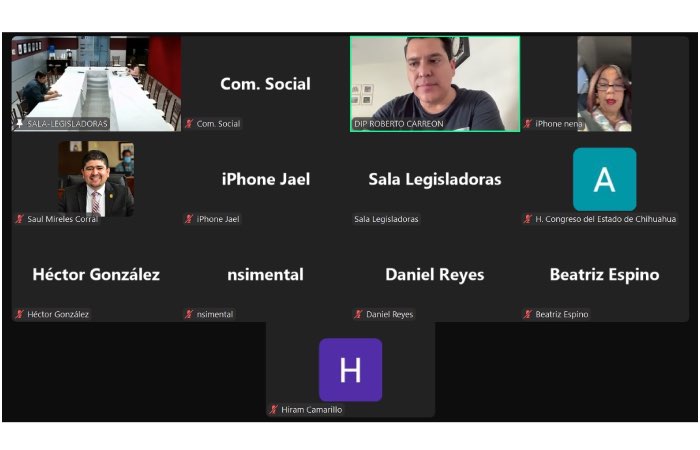Select the teal A avatar tile
The width and height of the screenshot is (700, 450).
(604, 179)
